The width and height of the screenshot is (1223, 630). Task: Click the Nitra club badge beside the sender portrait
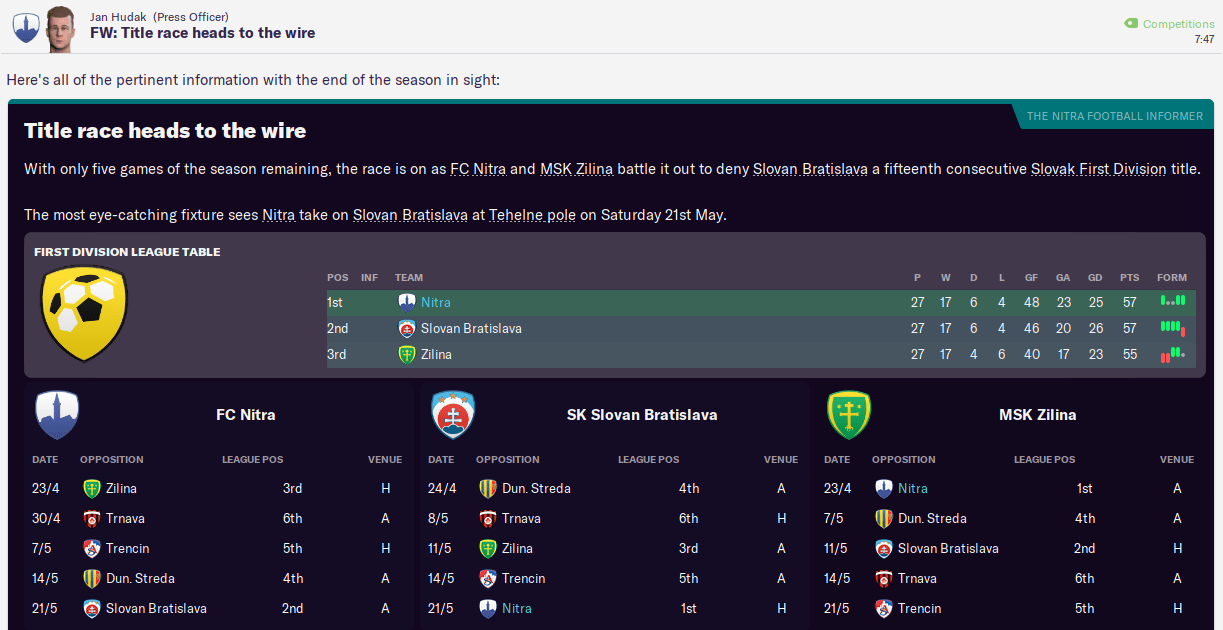tap(25, 27)
